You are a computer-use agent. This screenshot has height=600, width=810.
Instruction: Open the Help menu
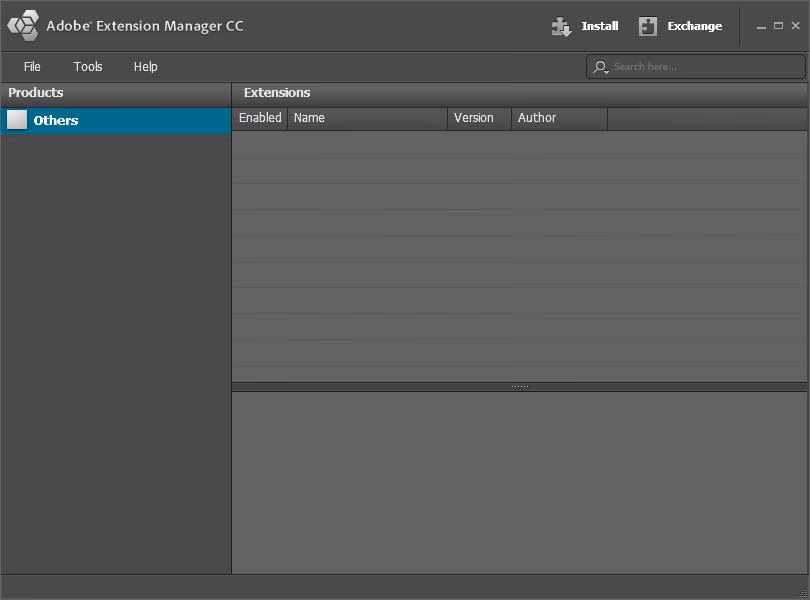click(x=145, y=67)
